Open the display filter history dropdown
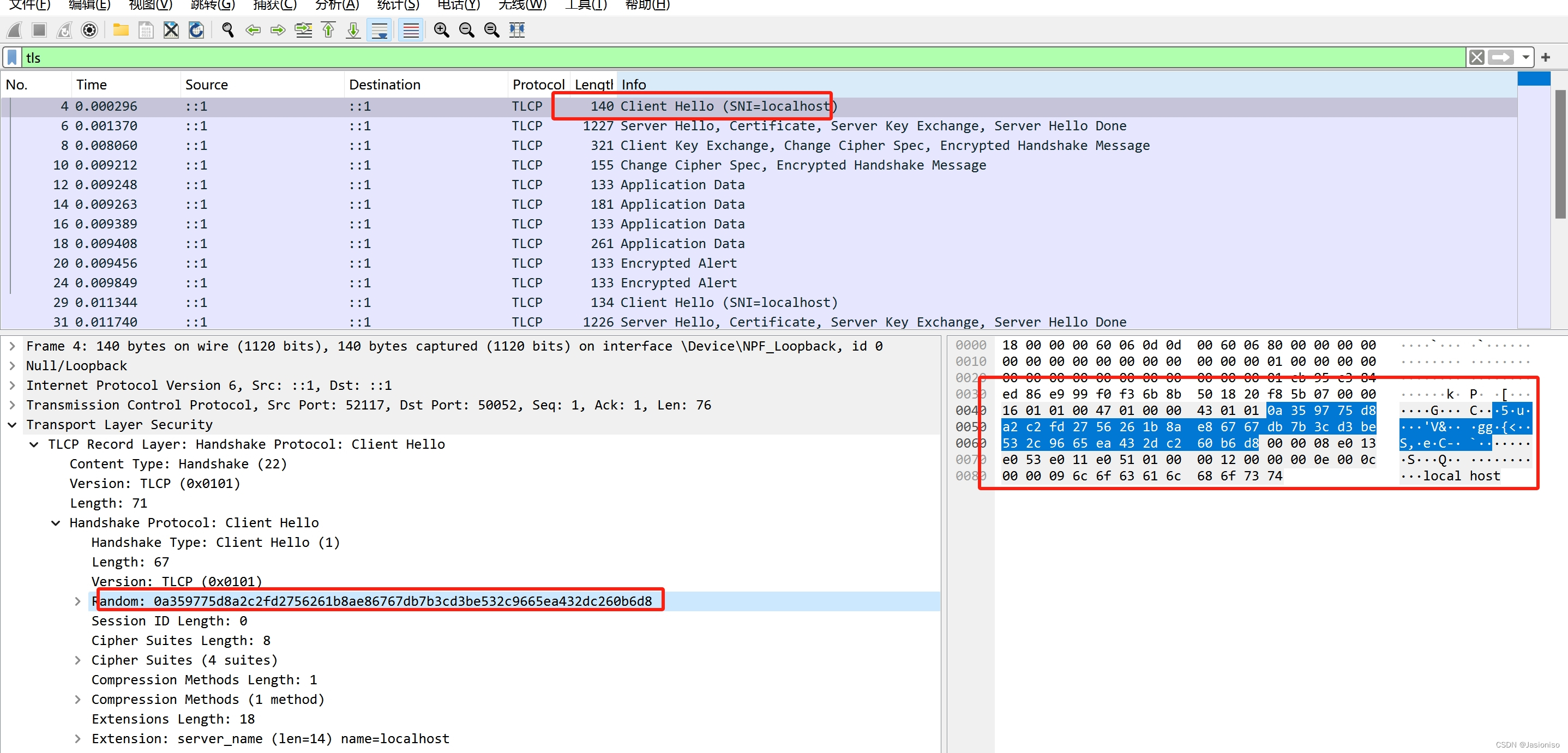The width and height of the screenshot is (1568, 753). click(1525, 58)
